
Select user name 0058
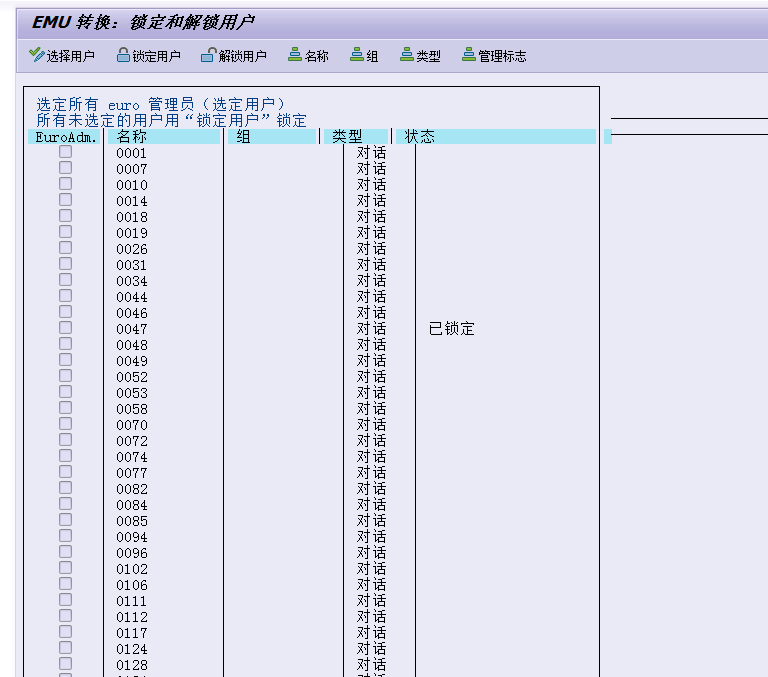coord(132,409)
